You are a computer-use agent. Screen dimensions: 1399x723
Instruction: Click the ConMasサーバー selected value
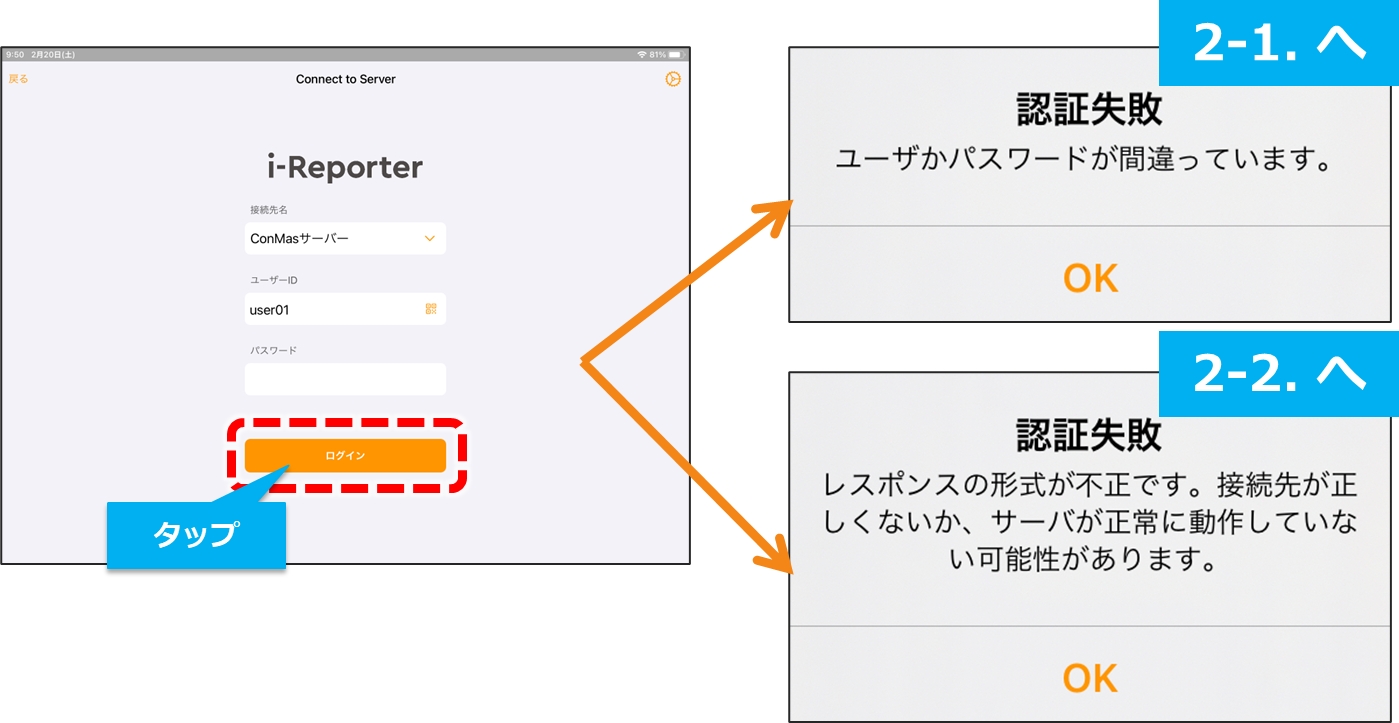point(300,239)
